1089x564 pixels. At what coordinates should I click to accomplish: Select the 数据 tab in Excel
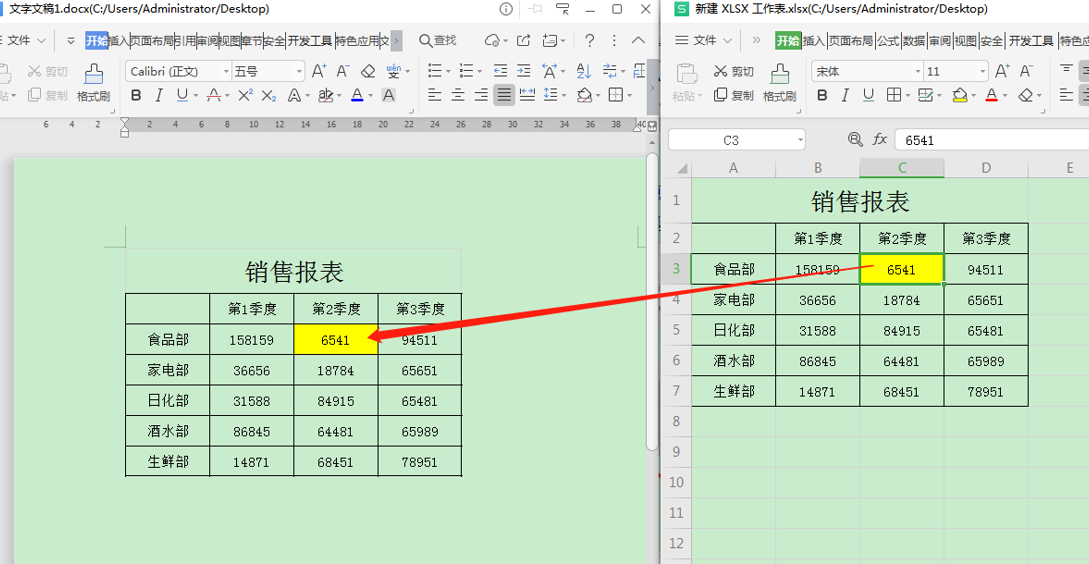(x=913, y=41)
